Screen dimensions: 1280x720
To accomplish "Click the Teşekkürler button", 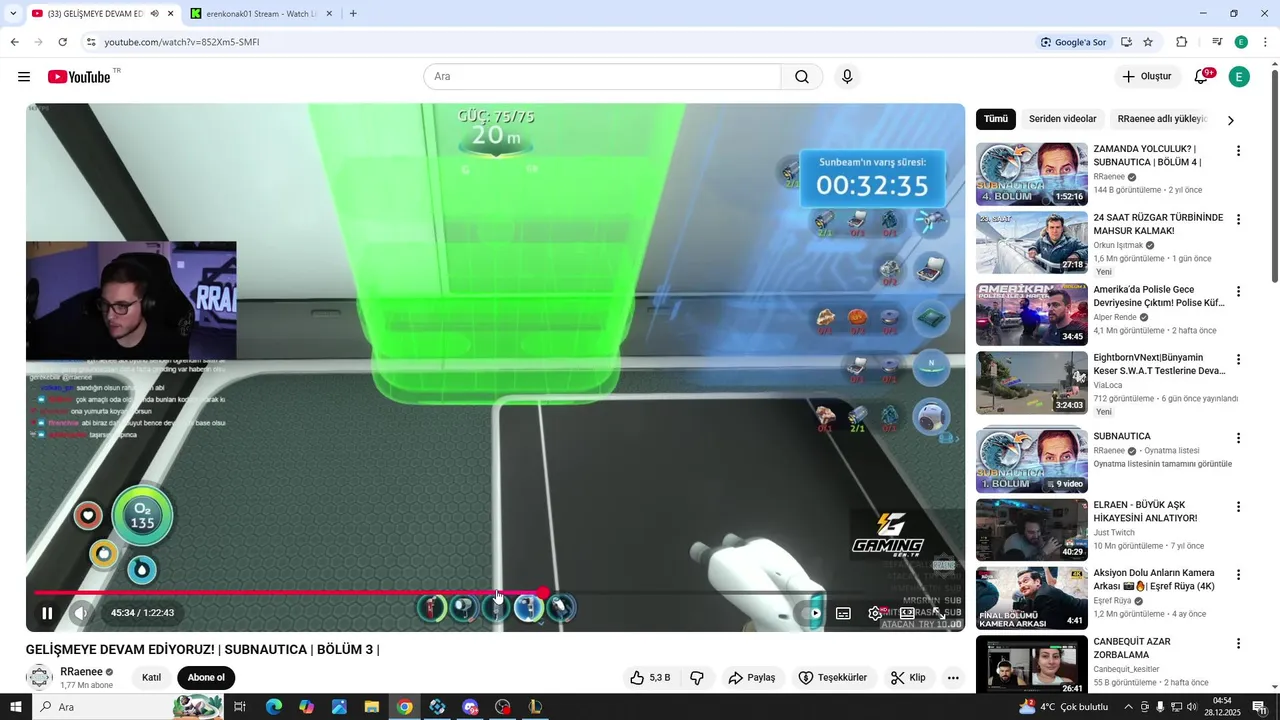I will pos(833,678).
